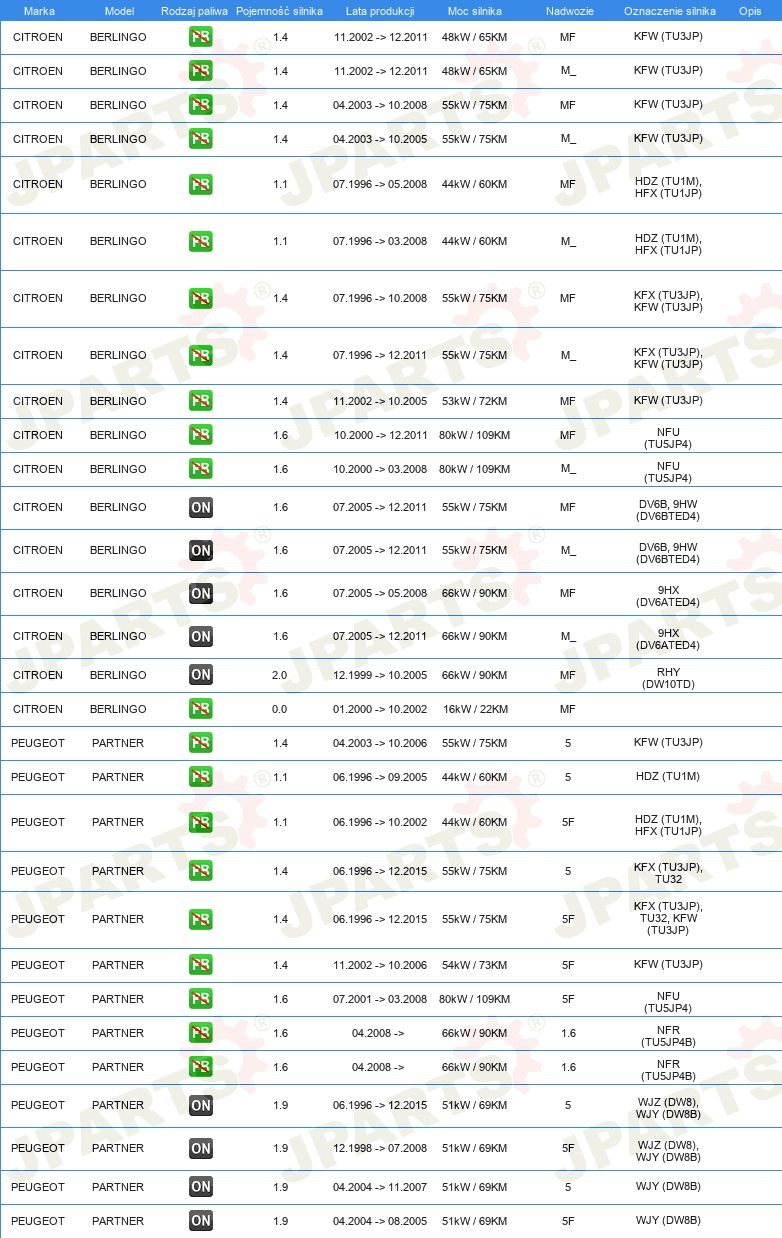782x1238 pixels.
Task: Click petrol icon in Berlingo 80kW 10.2000 -> 12.2011 row
Action: 201,435
